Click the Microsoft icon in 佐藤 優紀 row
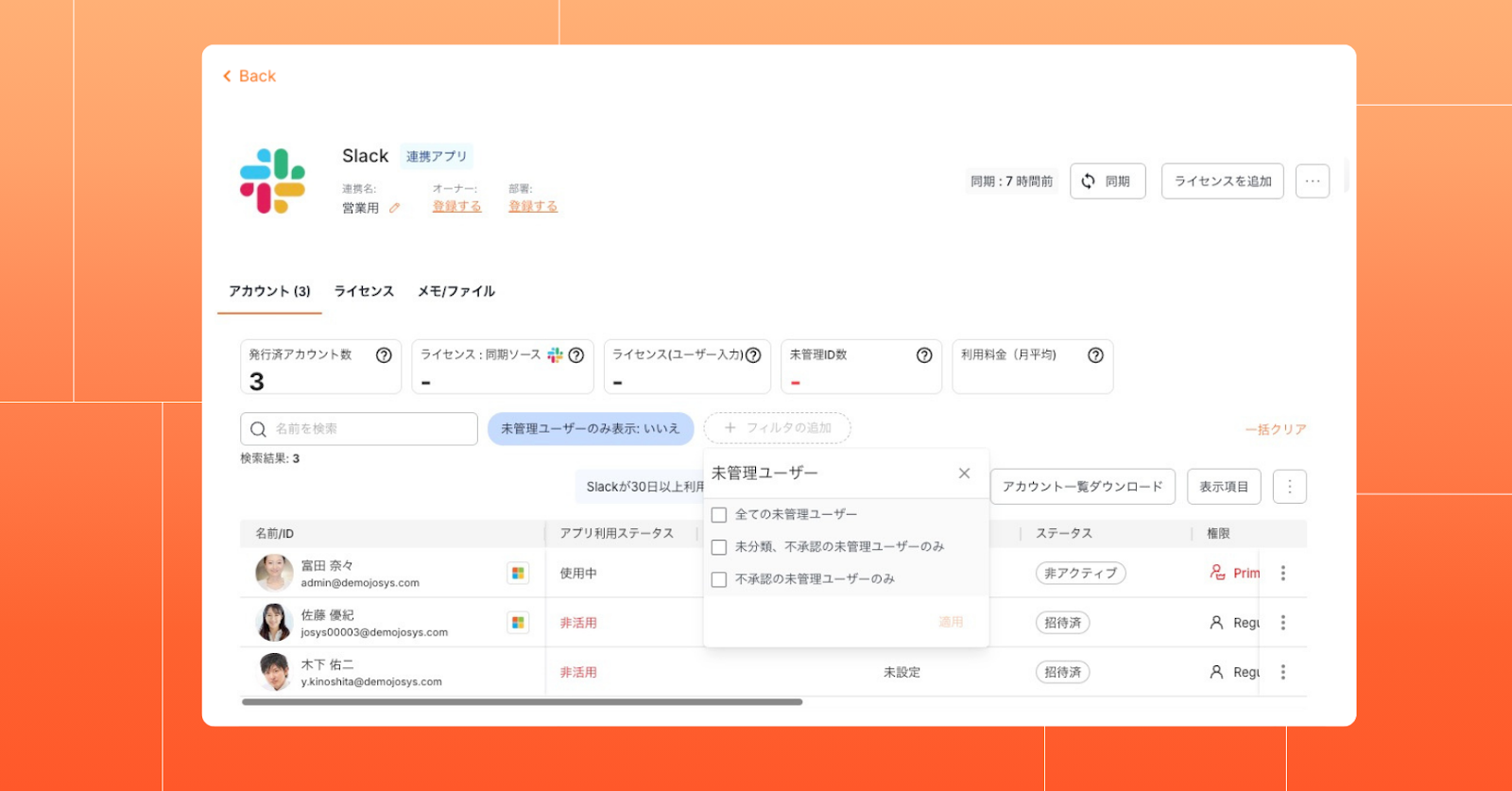Screen dimensions: 1512x791 pyautogui.click(x=518, y=623)
